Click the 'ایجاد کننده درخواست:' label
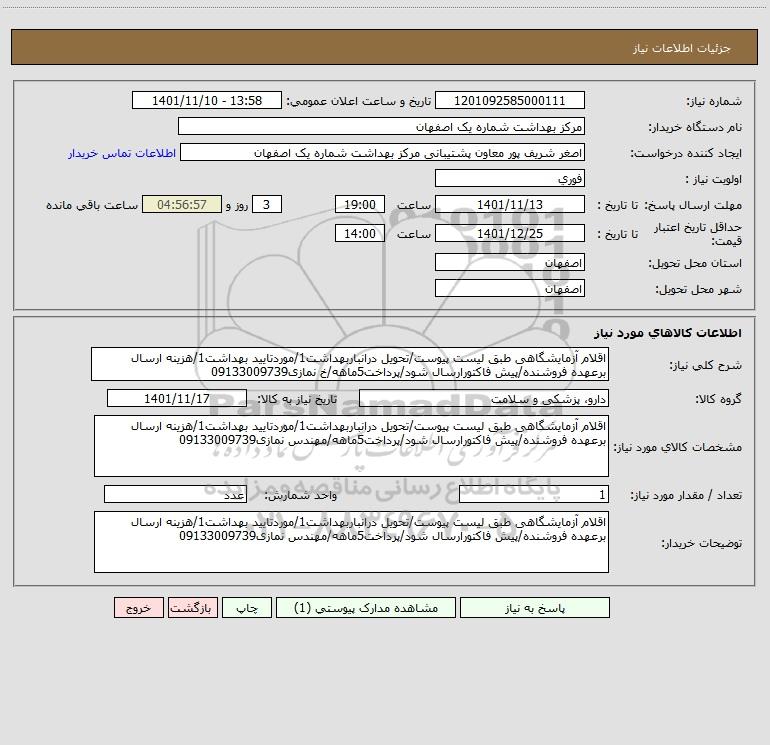The height and width of the screenshot is (745, 770). 686,153
